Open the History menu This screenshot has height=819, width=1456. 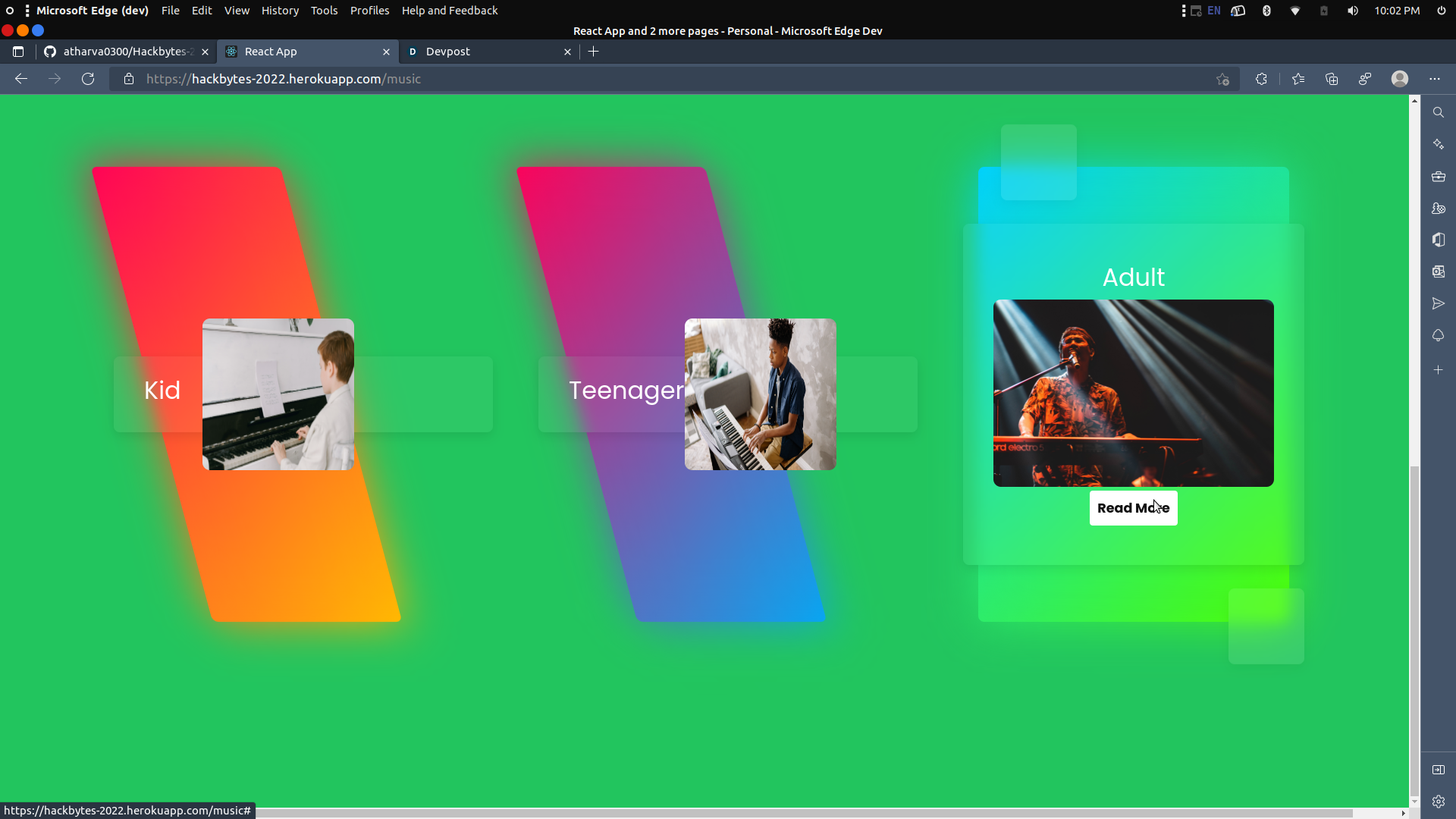click(x=280, y=11)
